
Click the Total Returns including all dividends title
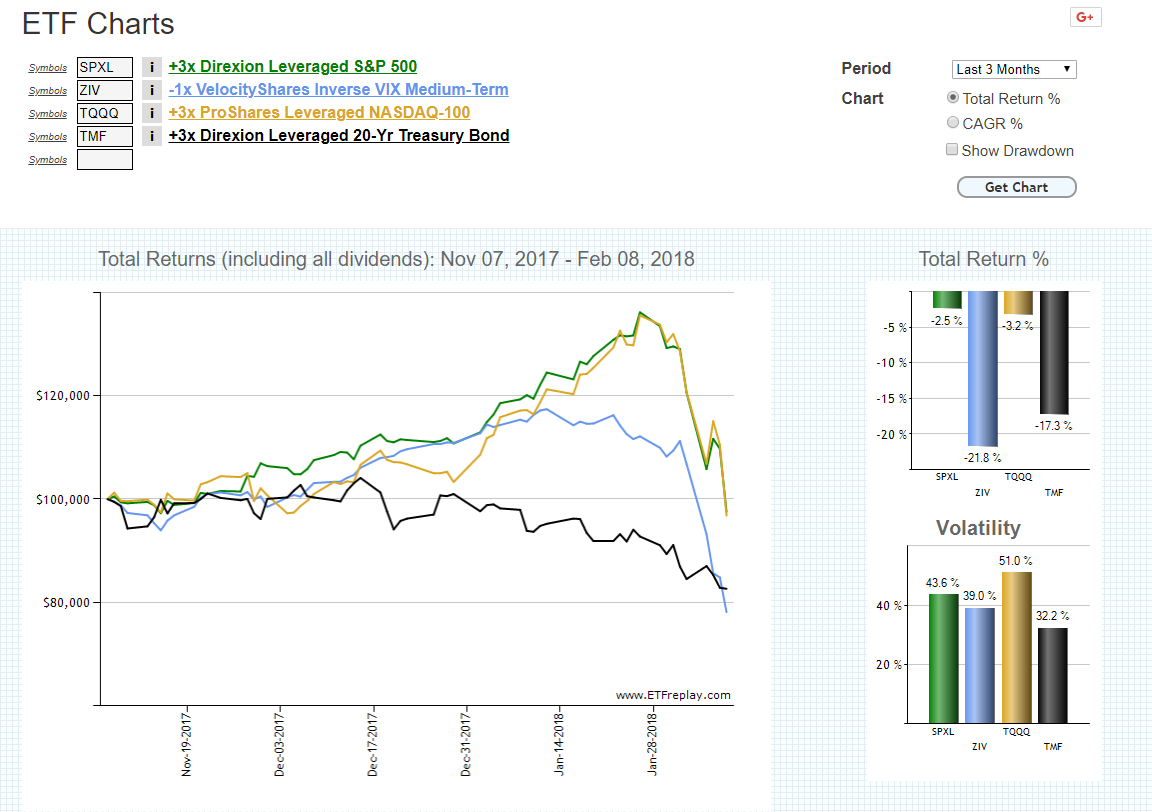397,259
